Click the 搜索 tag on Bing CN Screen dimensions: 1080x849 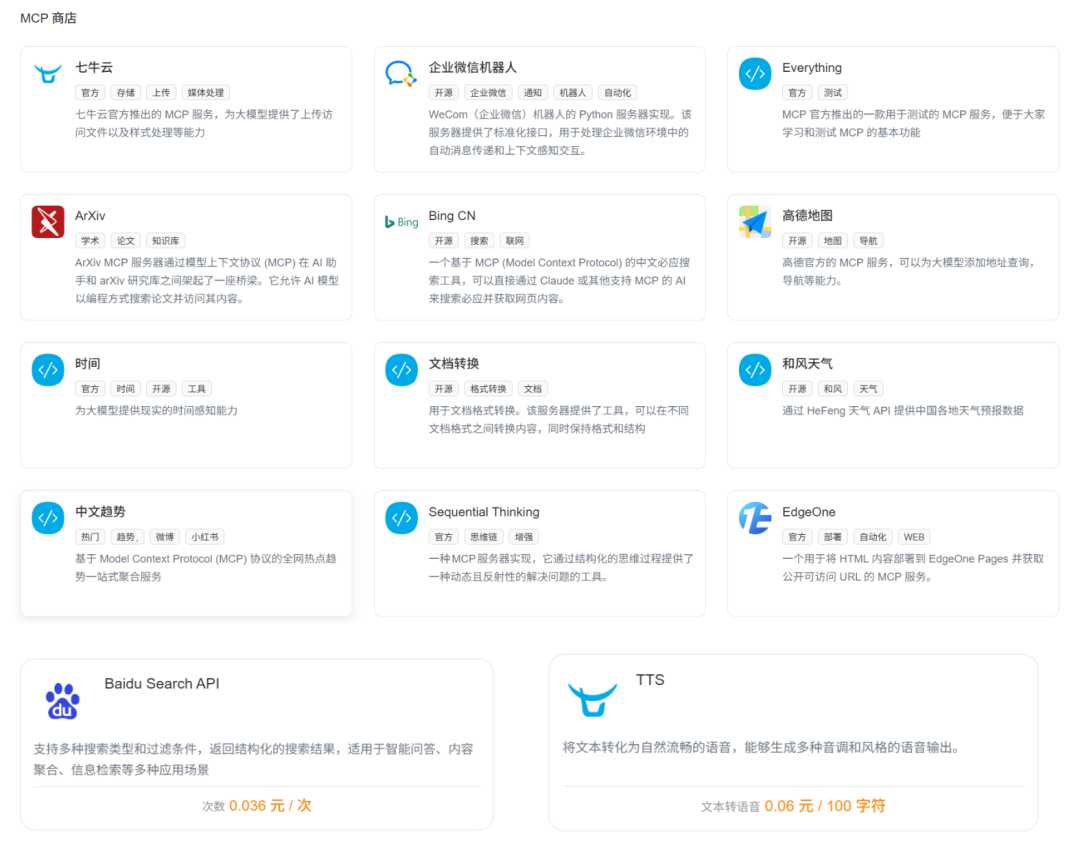pyautogui.click(x=479, y=241)
